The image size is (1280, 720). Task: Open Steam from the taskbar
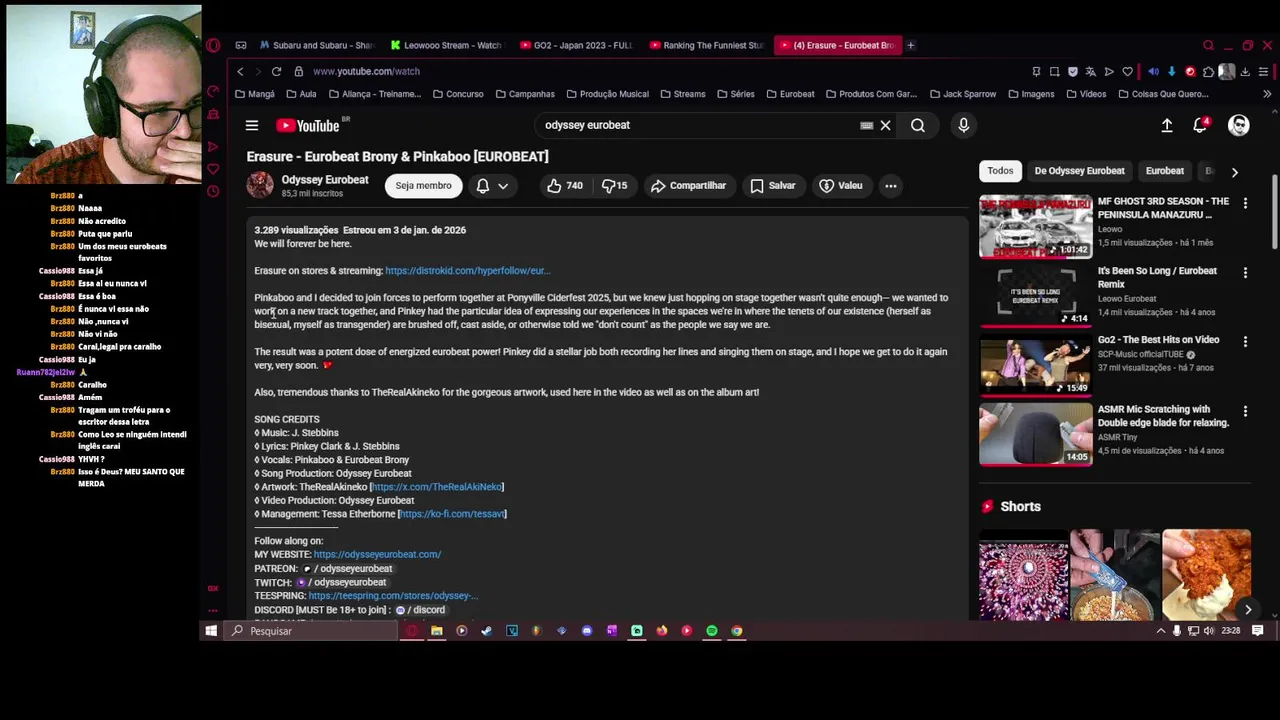point(486,631)
